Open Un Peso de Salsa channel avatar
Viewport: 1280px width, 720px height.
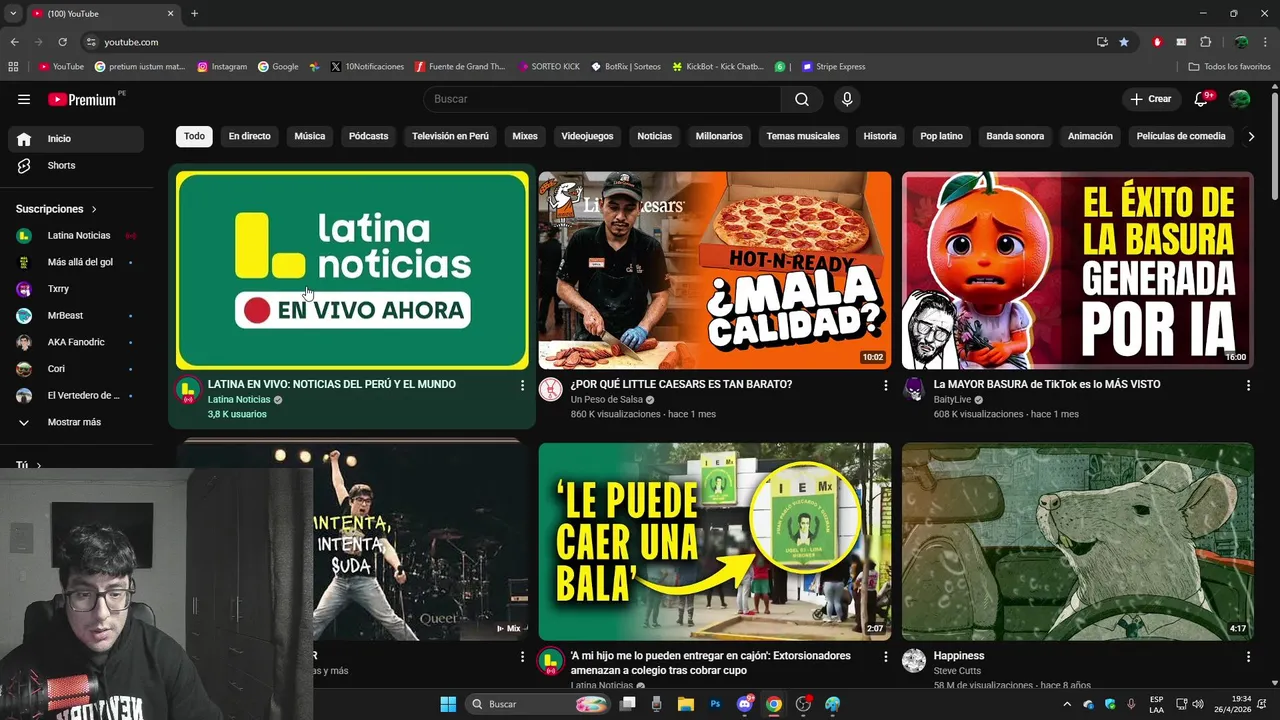[551, 390]
